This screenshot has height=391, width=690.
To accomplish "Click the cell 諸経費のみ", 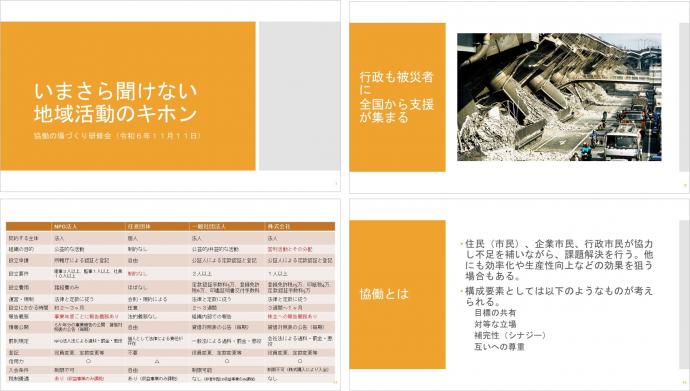I will (x=66, y=287).
